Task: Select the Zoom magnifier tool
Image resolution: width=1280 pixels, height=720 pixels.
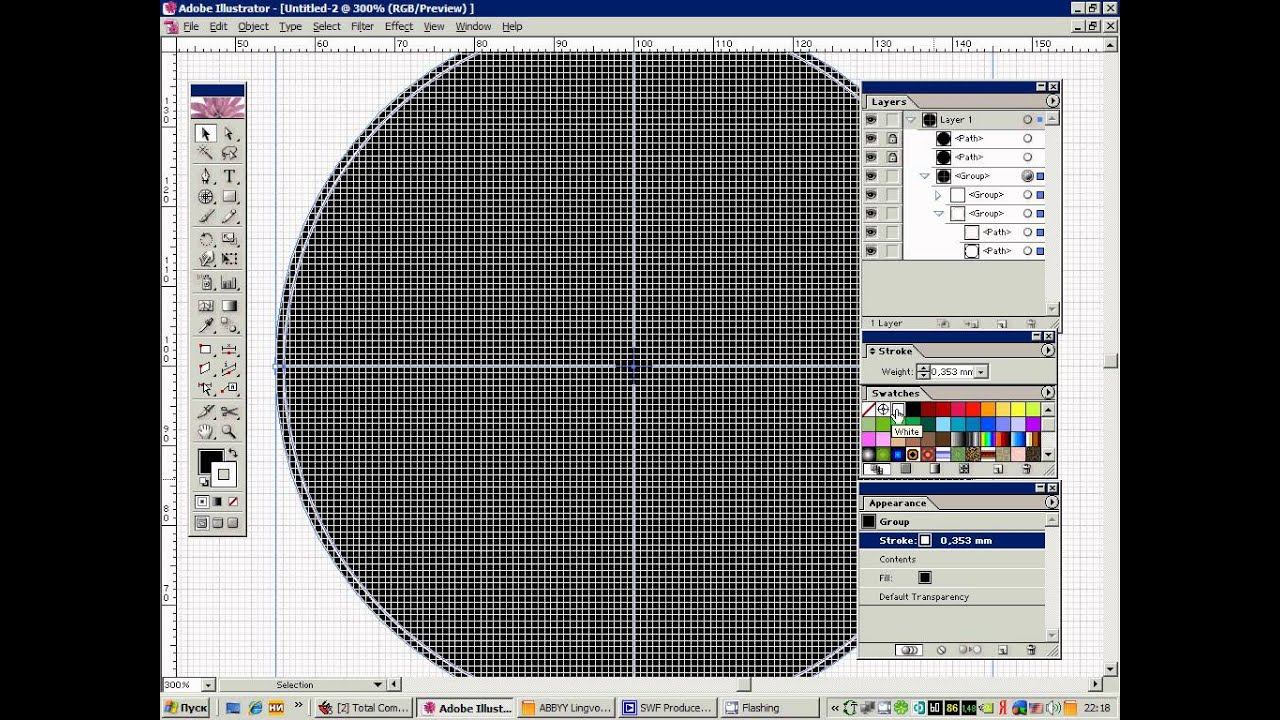Action: click(x=229, y=432)
